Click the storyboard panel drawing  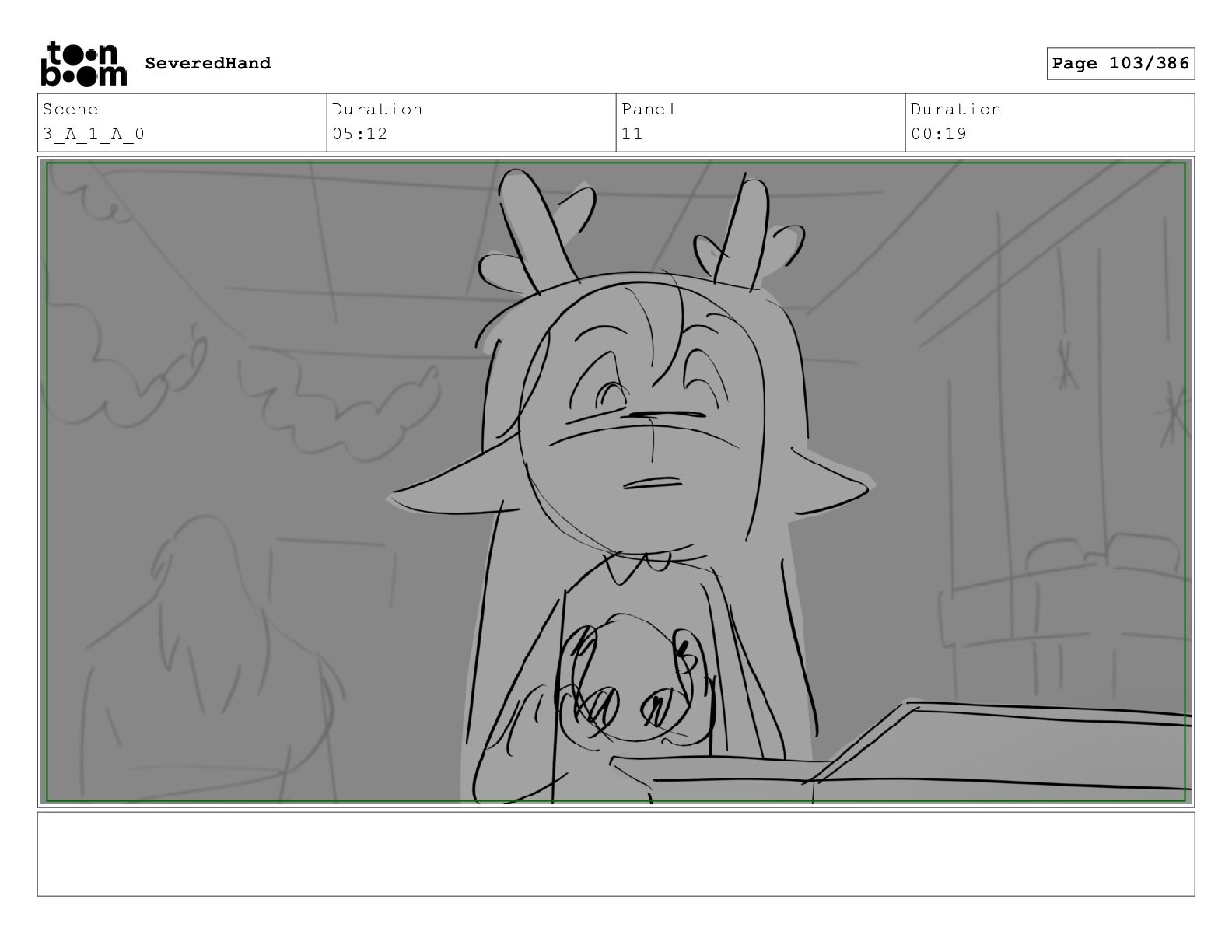(616, 481)
